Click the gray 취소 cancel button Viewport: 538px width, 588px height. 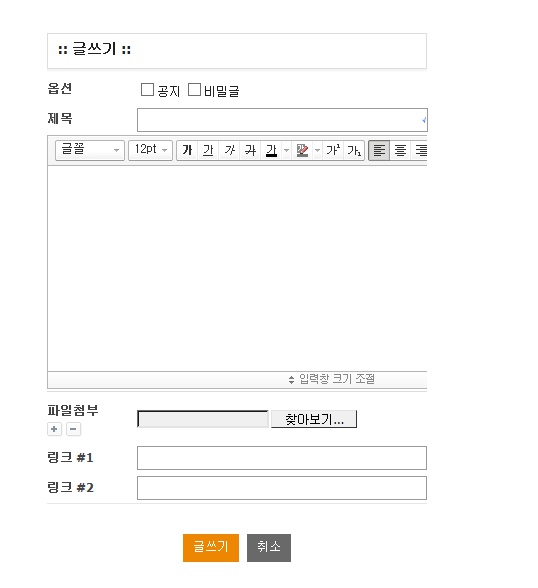coord(269,548)
